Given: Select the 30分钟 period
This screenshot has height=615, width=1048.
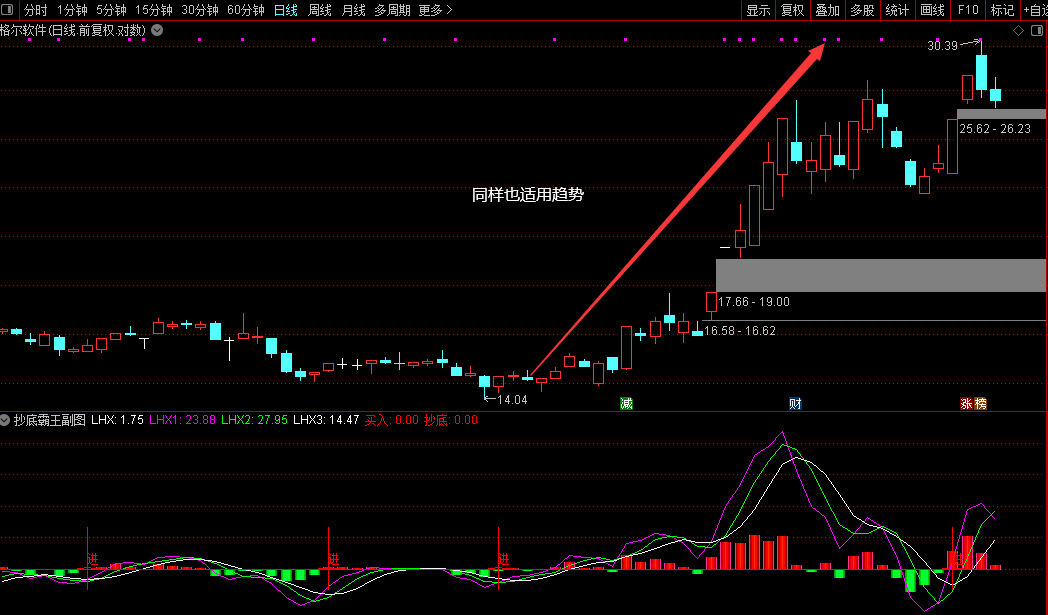Looking at the screenshot, I should (x=200, y=10).
